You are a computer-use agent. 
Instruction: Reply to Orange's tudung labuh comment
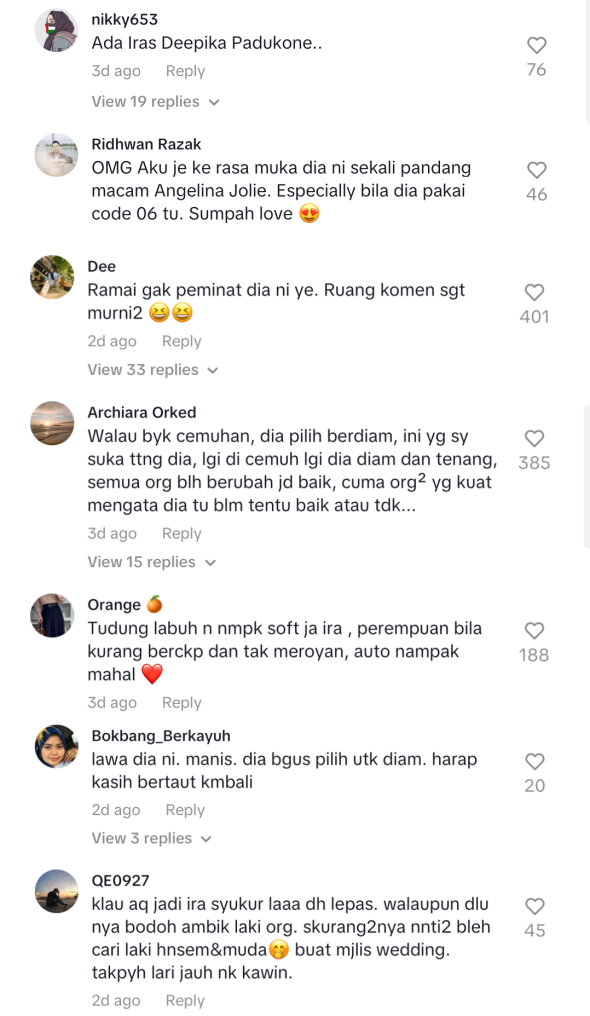point(181,703)
